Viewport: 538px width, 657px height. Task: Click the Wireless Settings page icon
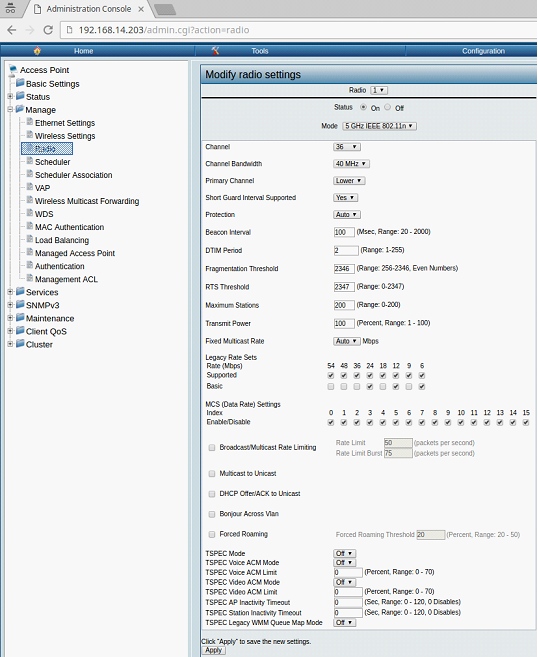click(30, 135)
